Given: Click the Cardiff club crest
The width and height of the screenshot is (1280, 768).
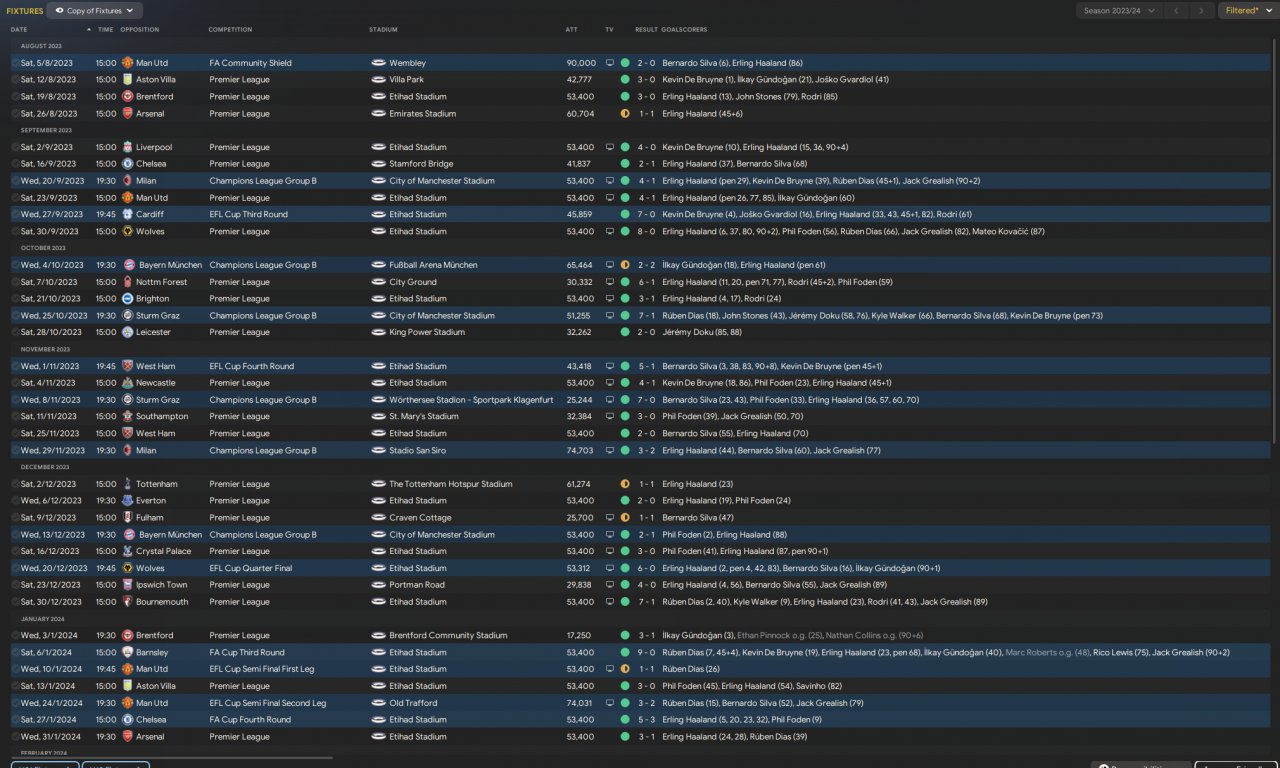Looking at the screenshot, I should (x=127, y=215).
